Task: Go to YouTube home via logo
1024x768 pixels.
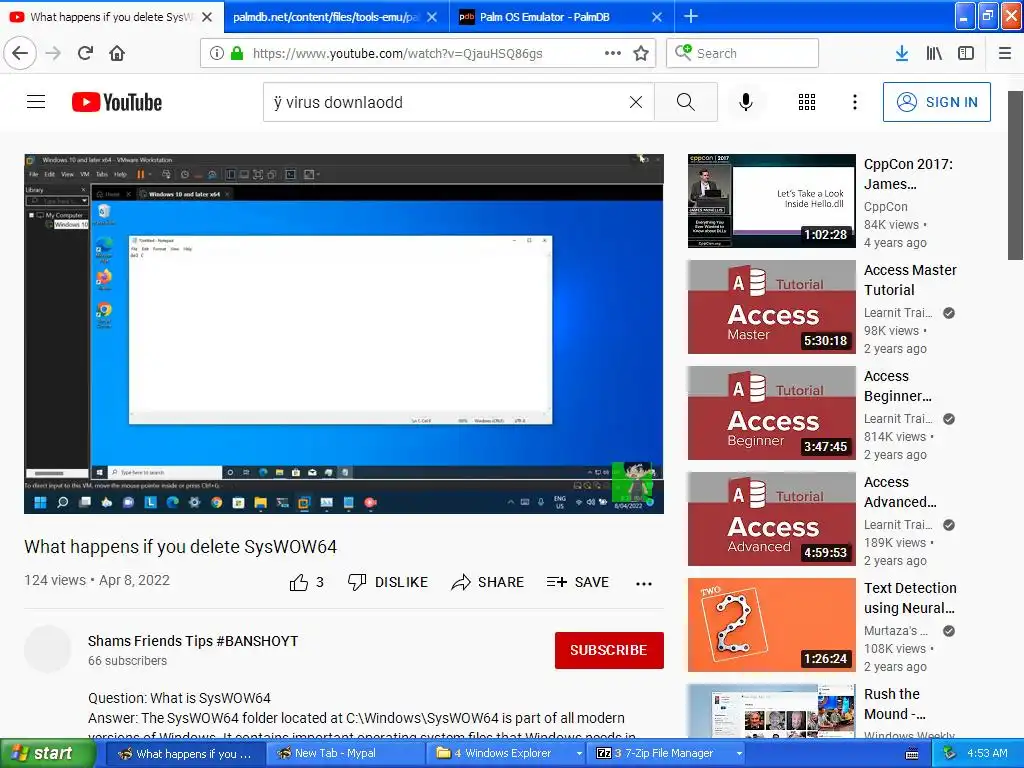Action: point(117,102)
